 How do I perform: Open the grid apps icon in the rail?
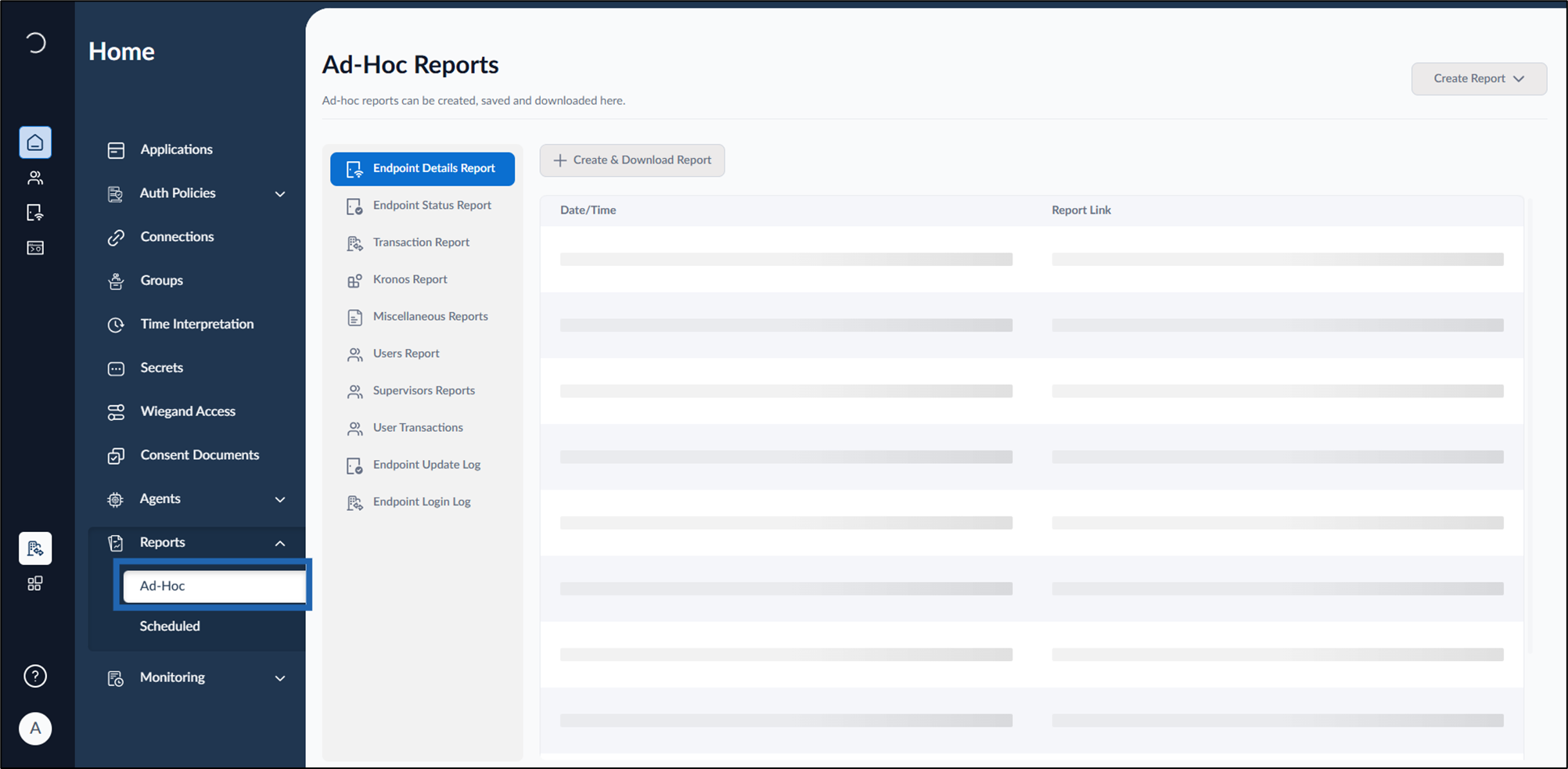(x=35, y=584)
